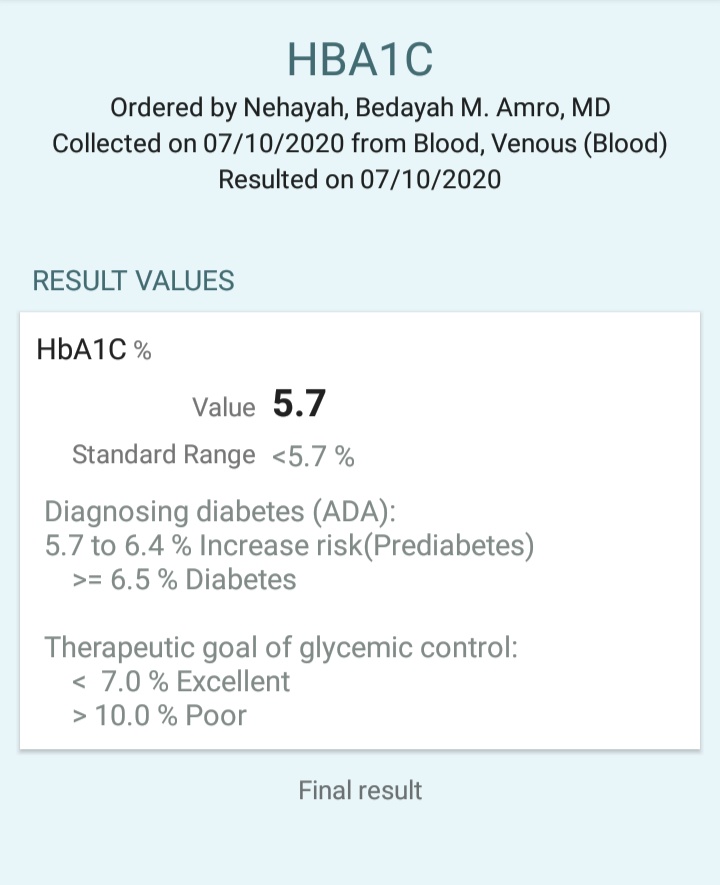Click the 'Standard Range' label
The width and height of the screenshot is (720, 885).
164,456
